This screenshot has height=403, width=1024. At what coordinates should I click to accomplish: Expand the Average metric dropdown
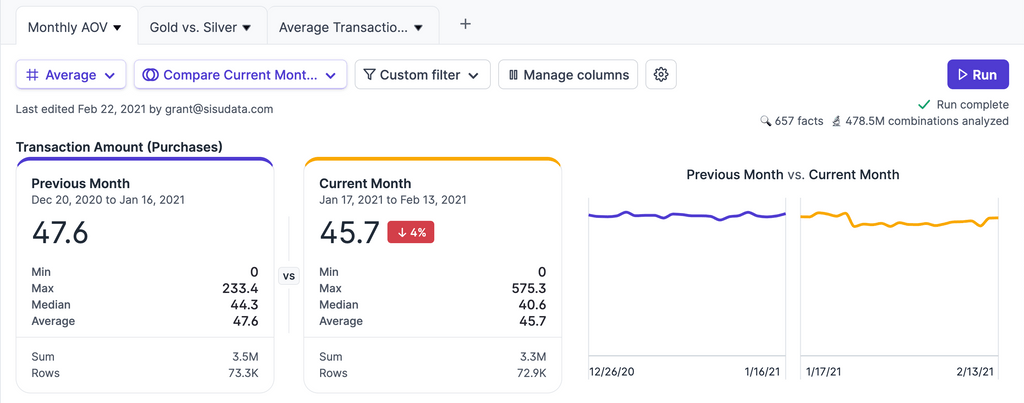click(x=109, y=75)
